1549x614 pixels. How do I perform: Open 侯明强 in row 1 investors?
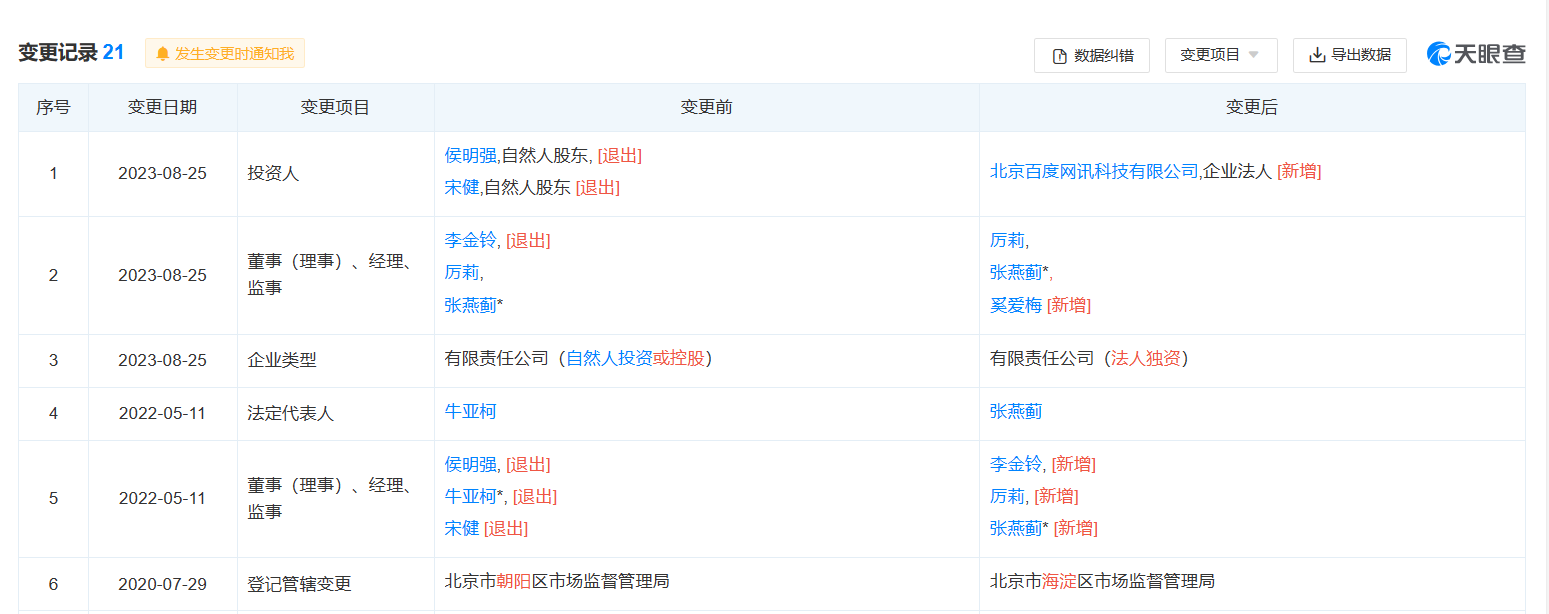(470, 155)
